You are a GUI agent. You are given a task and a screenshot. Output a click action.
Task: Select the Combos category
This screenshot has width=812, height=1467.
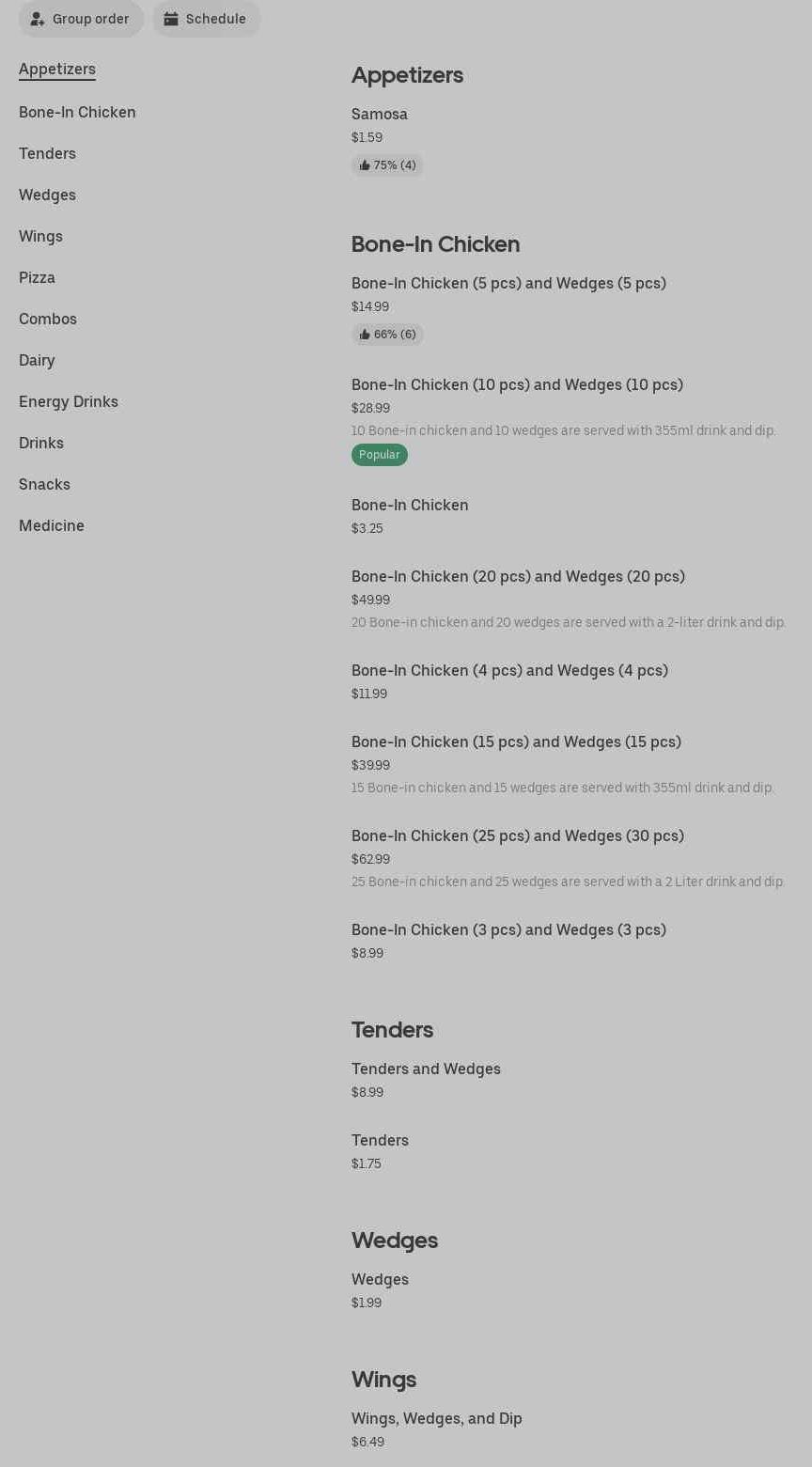click(48, 320)
